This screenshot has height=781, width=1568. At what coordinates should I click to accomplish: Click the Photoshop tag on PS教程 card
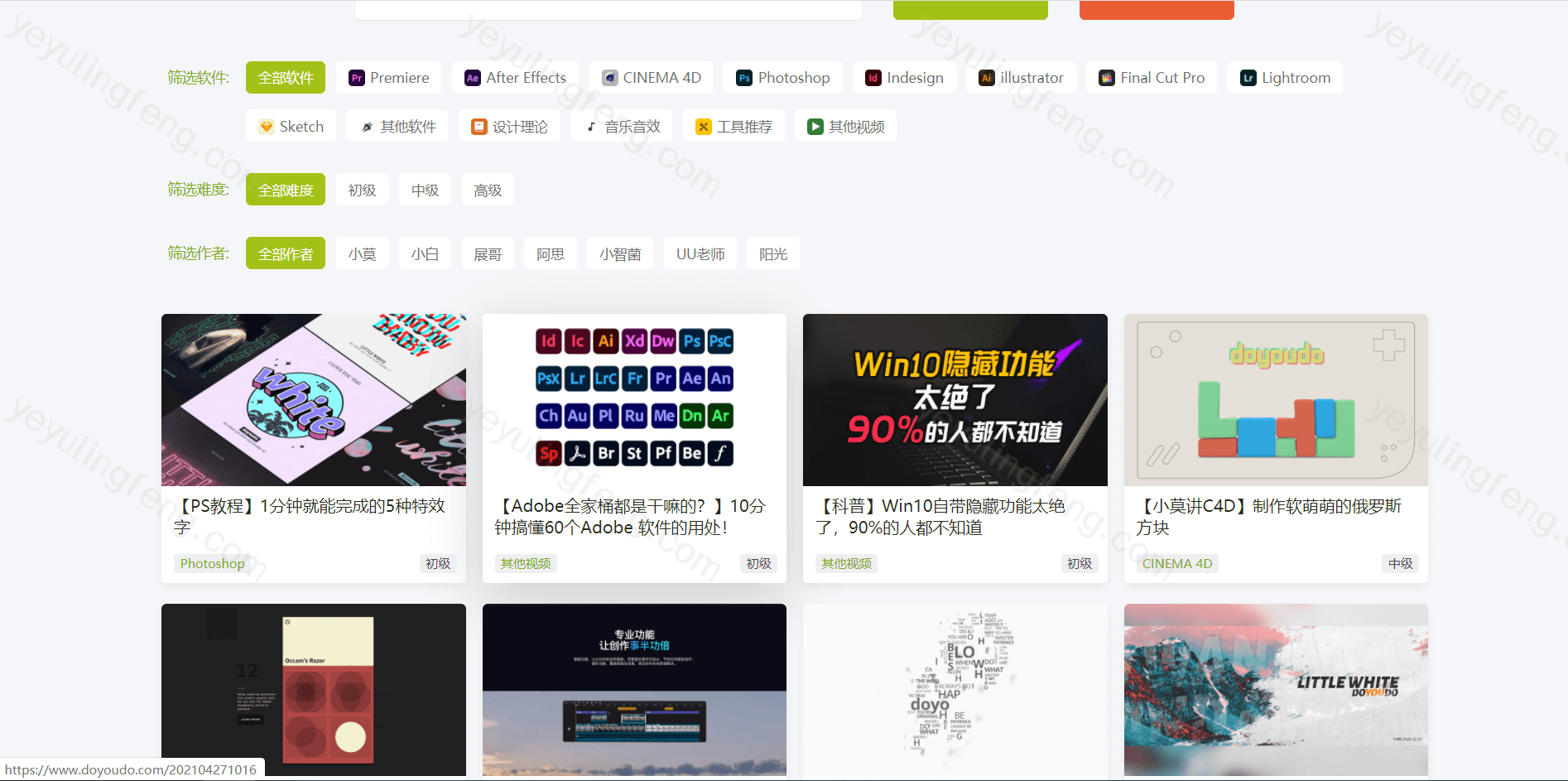[x=213, y=563]
